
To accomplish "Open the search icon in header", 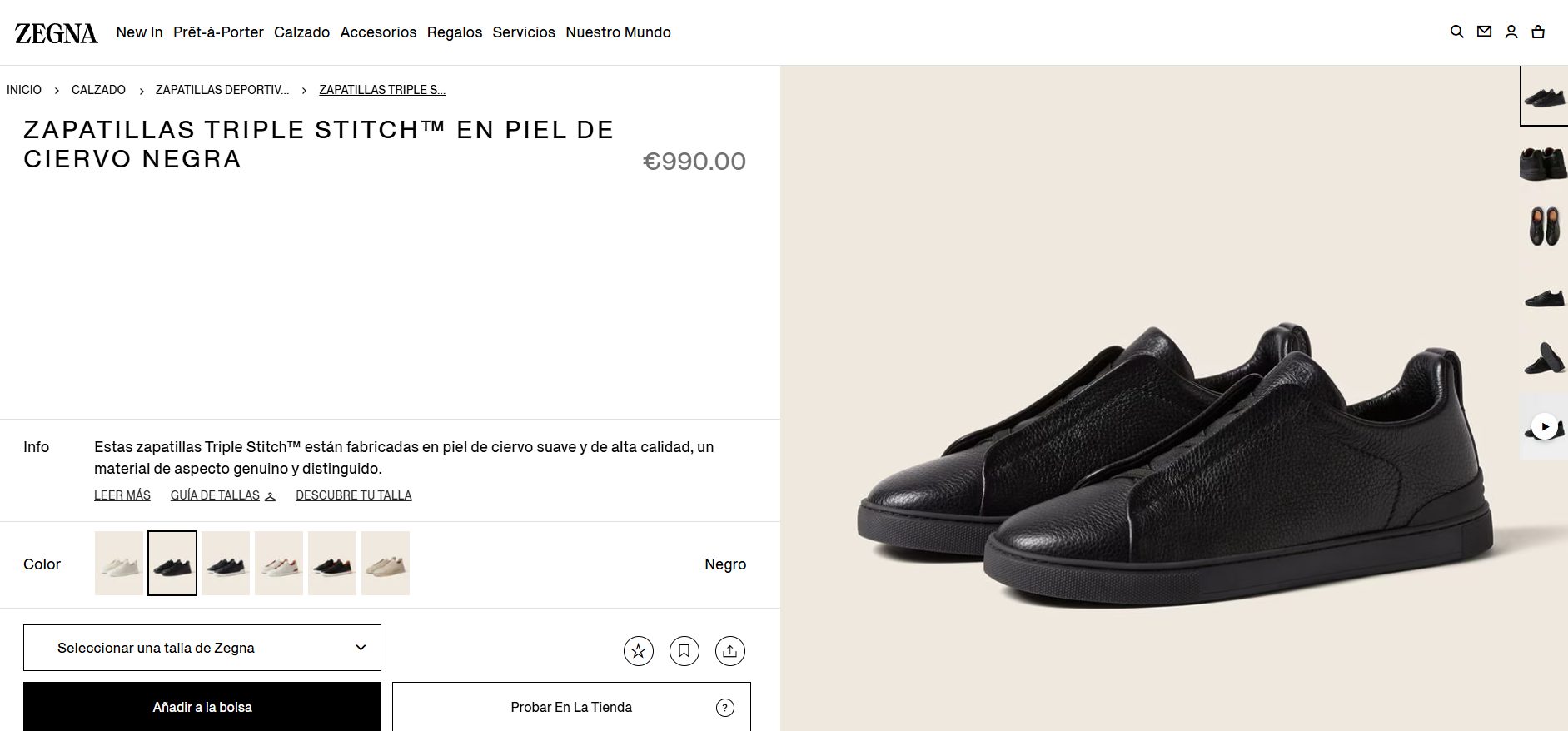I will pos(1456,32).
